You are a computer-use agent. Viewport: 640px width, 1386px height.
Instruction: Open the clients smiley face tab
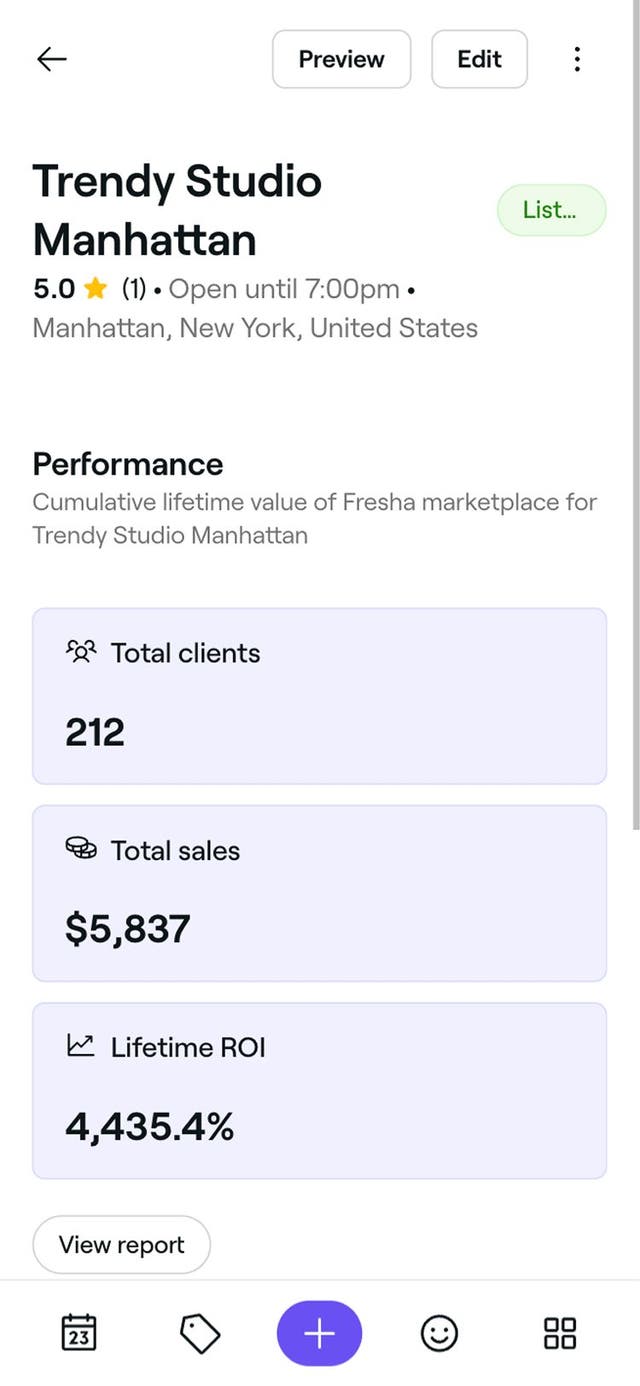tap(439, 1333)
